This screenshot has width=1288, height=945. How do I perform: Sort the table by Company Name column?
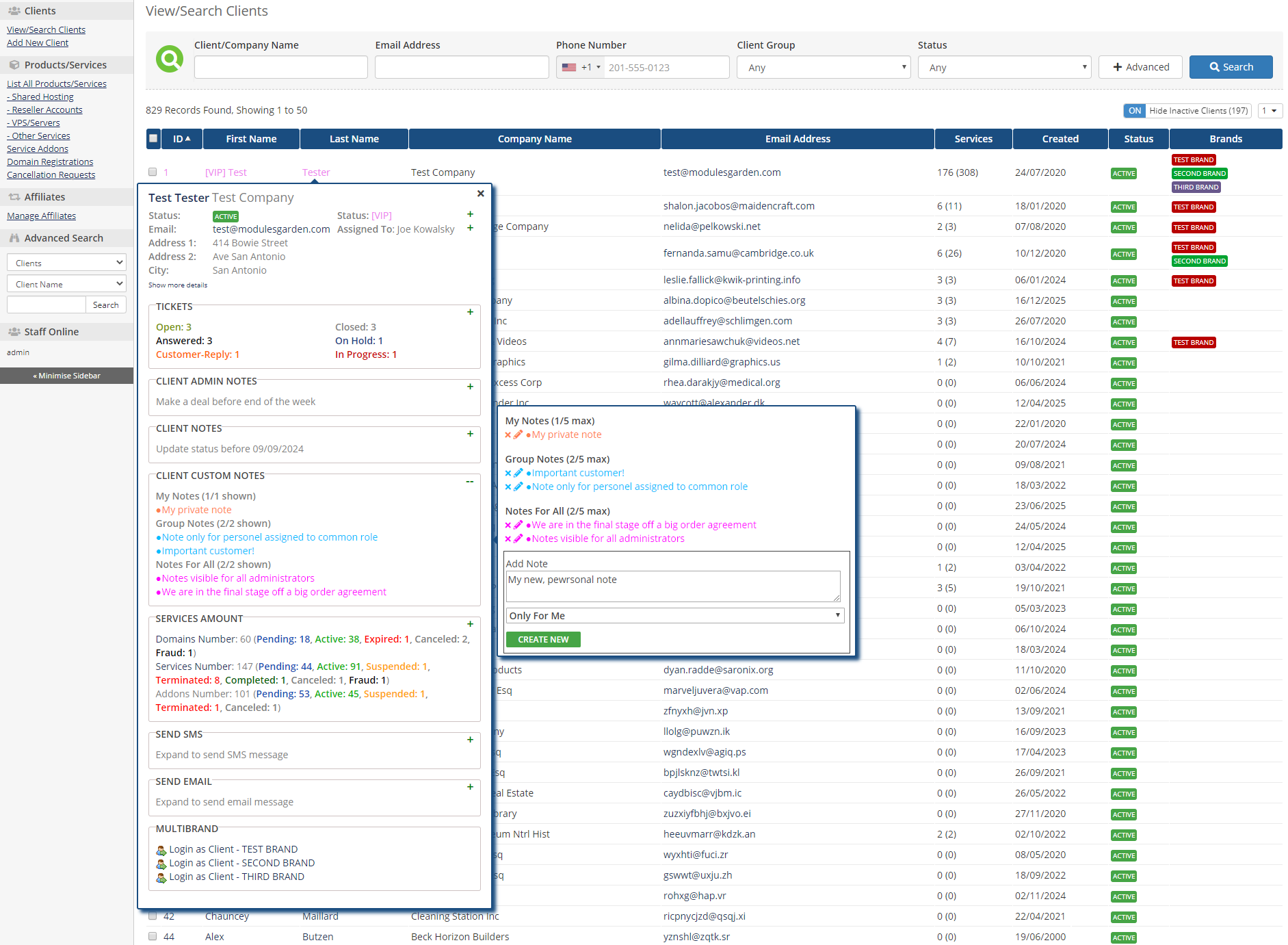[534, 139]
